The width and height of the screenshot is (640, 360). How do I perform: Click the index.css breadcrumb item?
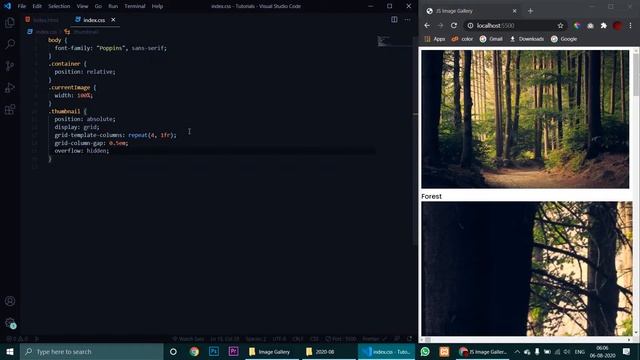tap(42, 31)
